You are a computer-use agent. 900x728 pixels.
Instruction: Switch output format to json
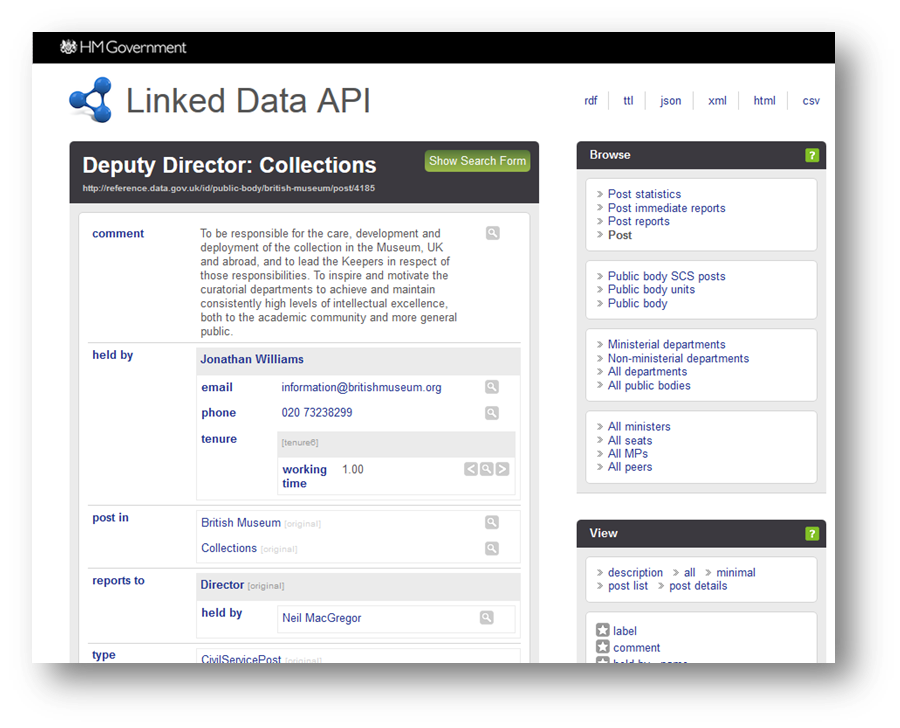point(670,101)
